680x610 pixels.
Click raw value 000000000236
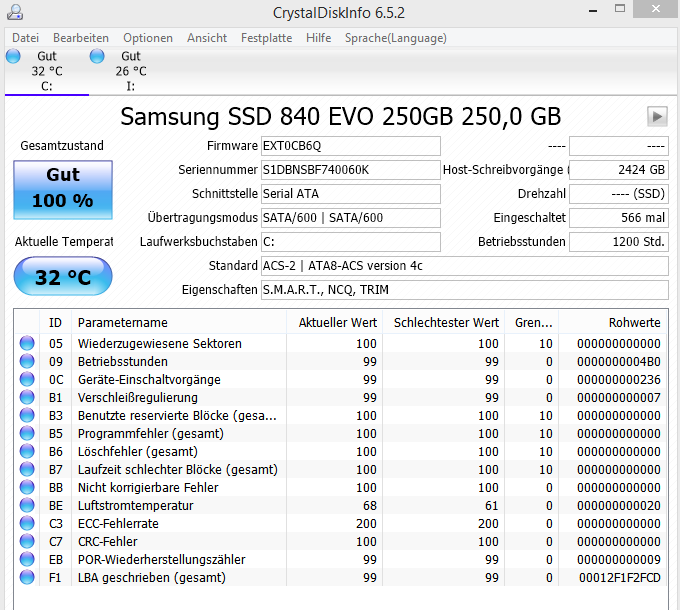click(619, 379)
